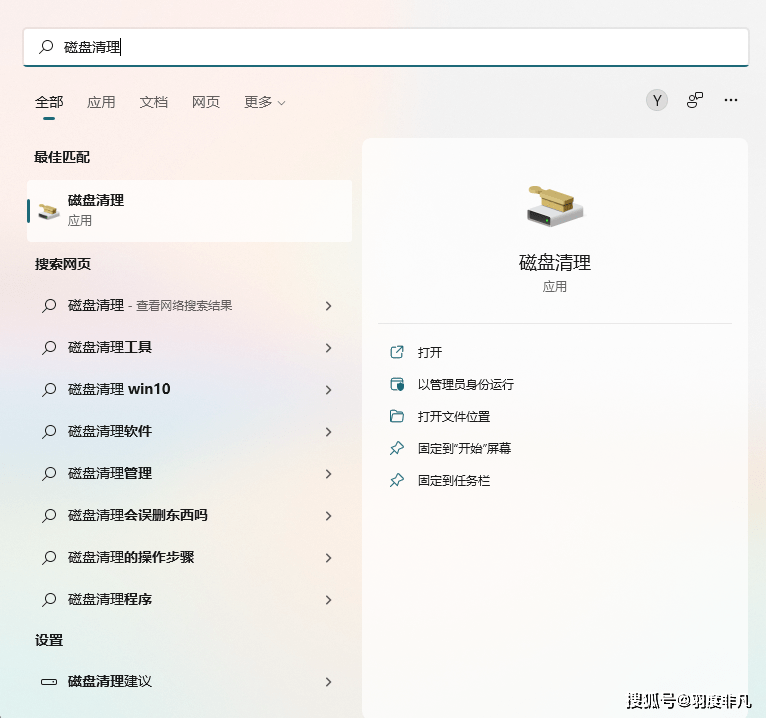766x718 pixels.
Task: Expand chevron for 磁盘清理 win10
Action: (328, 390)
